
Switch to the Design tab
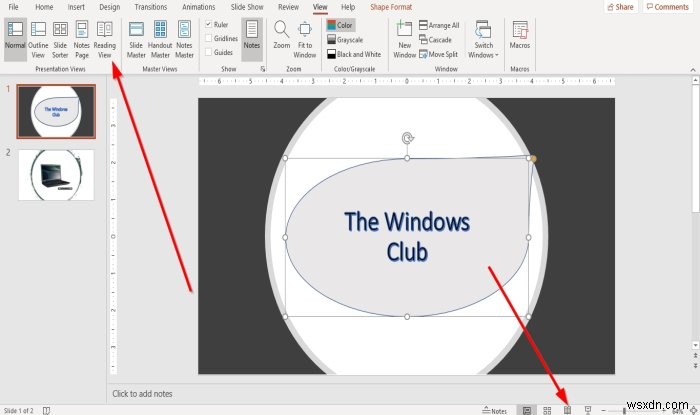(110, 7)
